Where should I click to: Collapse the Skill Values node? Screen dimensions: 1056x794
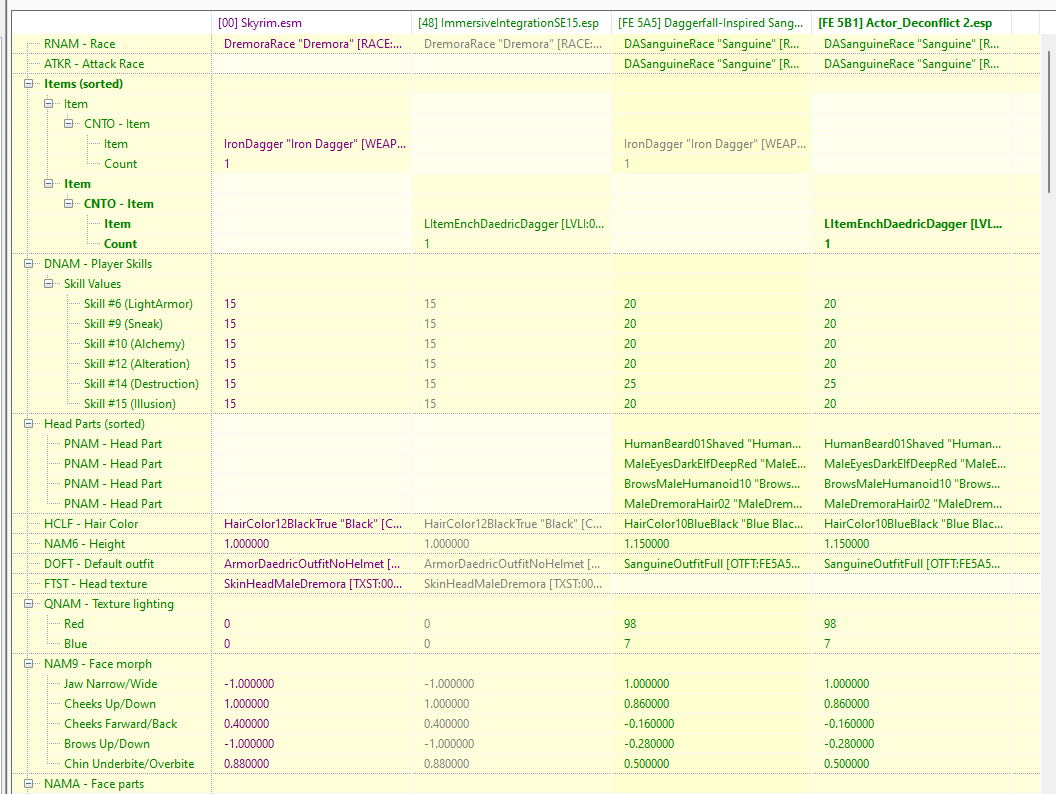pyautogui.click(x=48, y=284)
